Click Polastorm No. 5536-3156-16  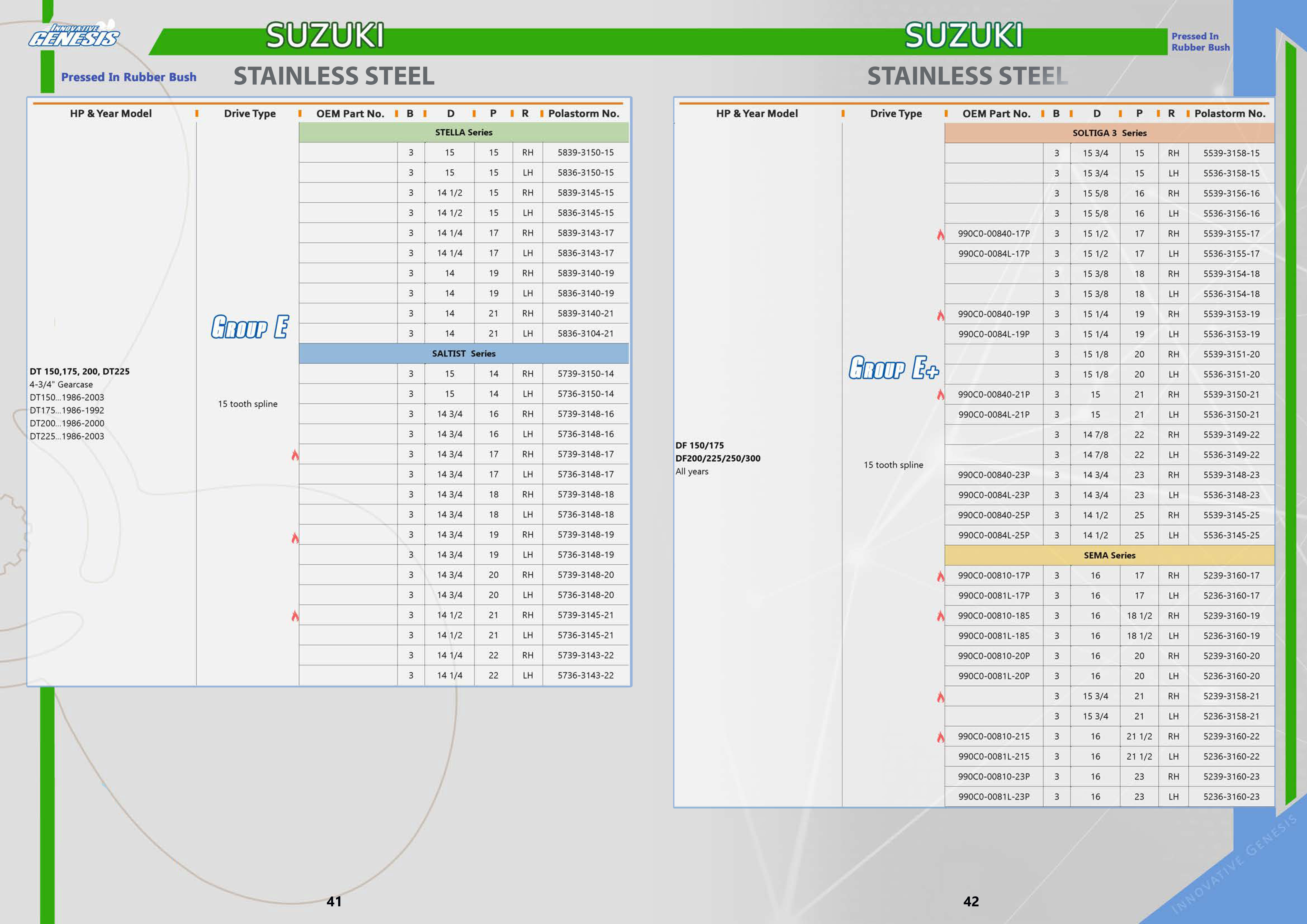click(1231, 213)
